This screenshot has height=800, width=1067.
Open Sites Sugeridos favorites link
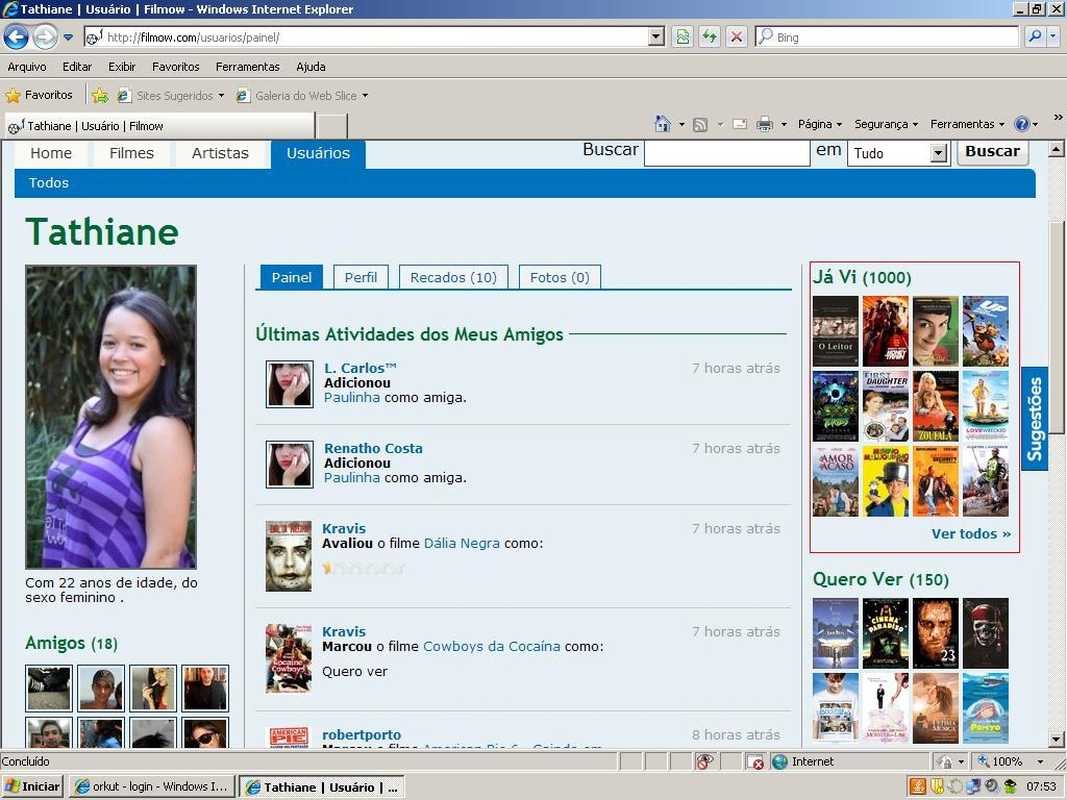[170, 96]
